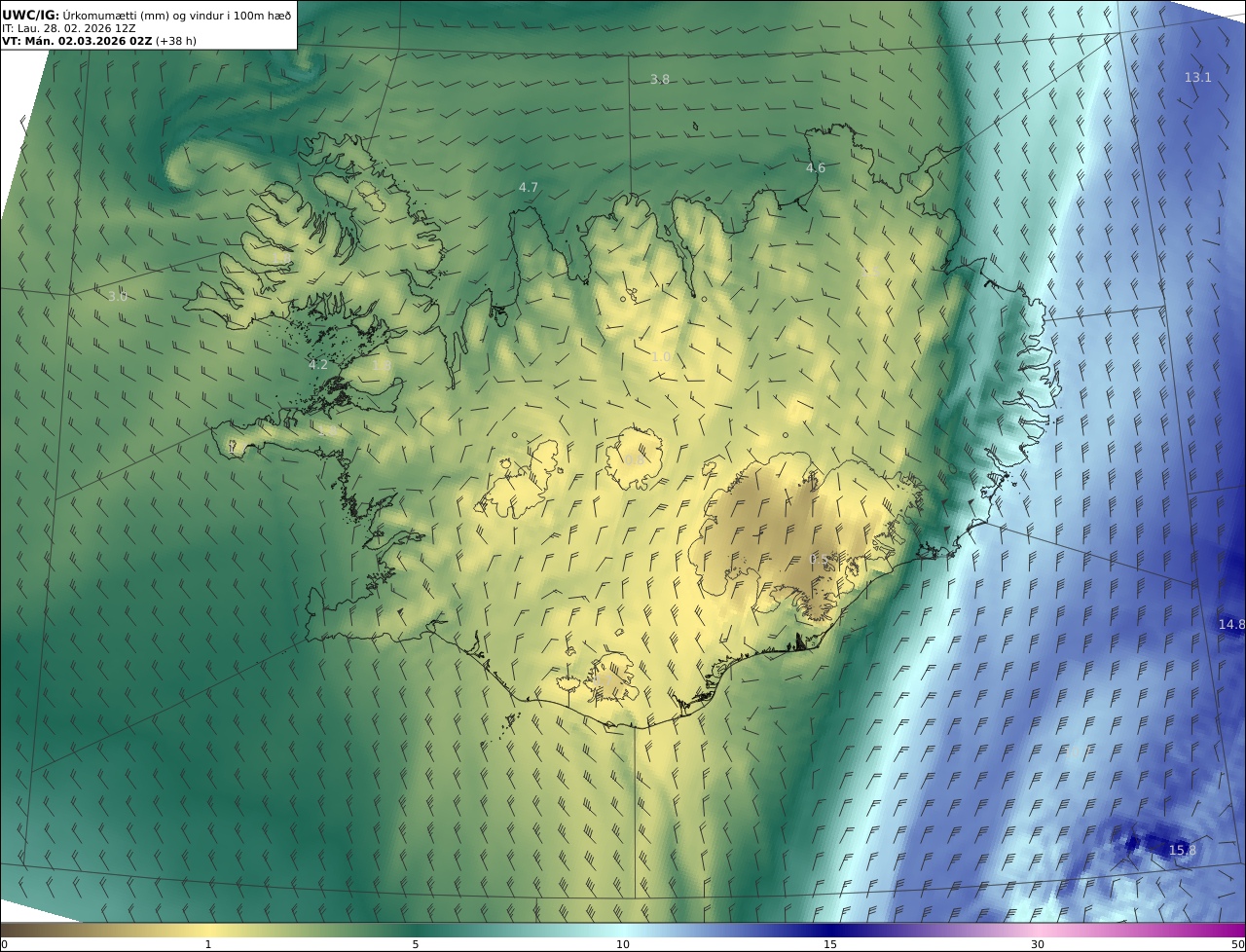This screenshot has height=952, width=1246.
Task: Click the IT initialization time line
Action: point(69,28)
